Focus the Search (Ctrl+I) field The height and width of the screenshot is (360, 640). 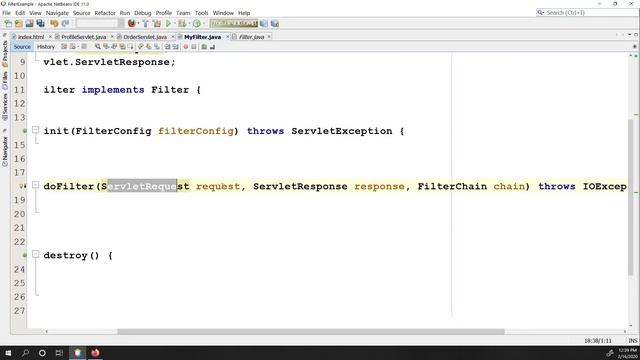click(587, 13)
